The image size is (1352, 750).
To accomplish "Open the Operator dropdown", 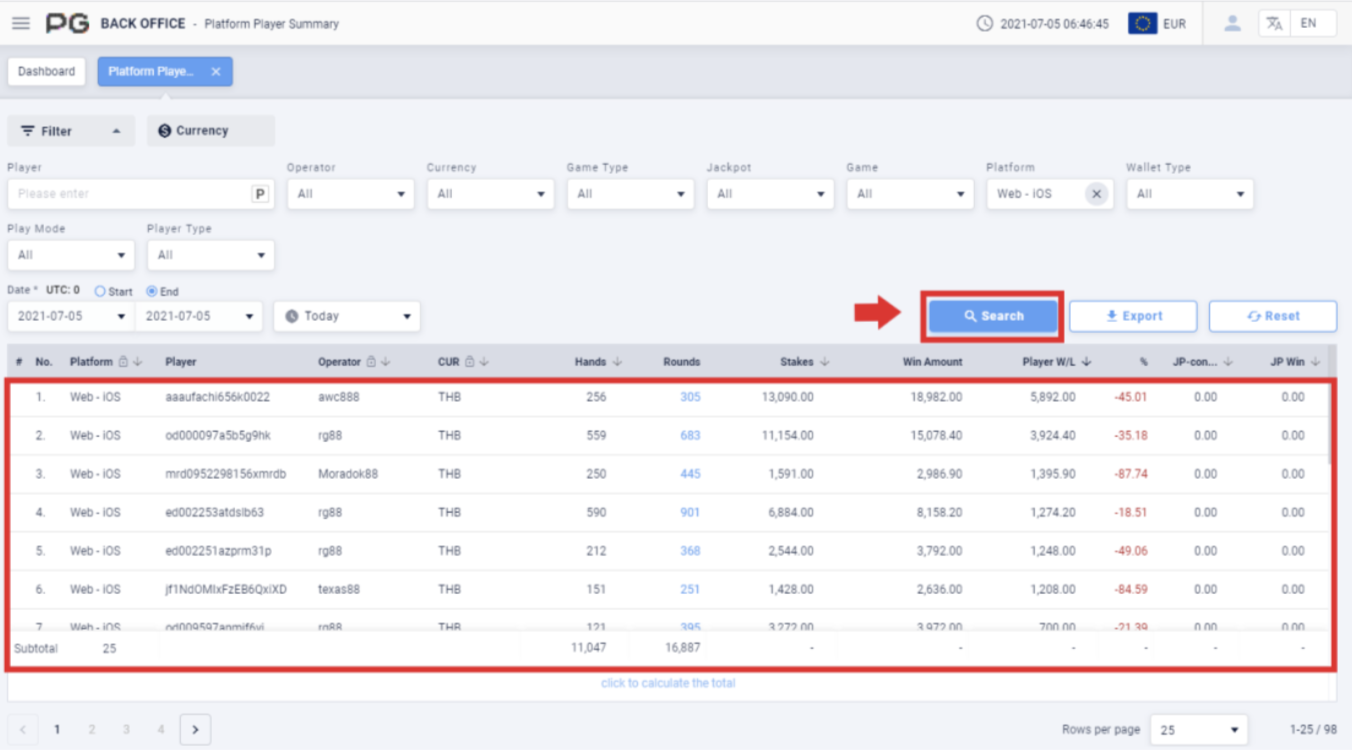I will pos(350,193).
